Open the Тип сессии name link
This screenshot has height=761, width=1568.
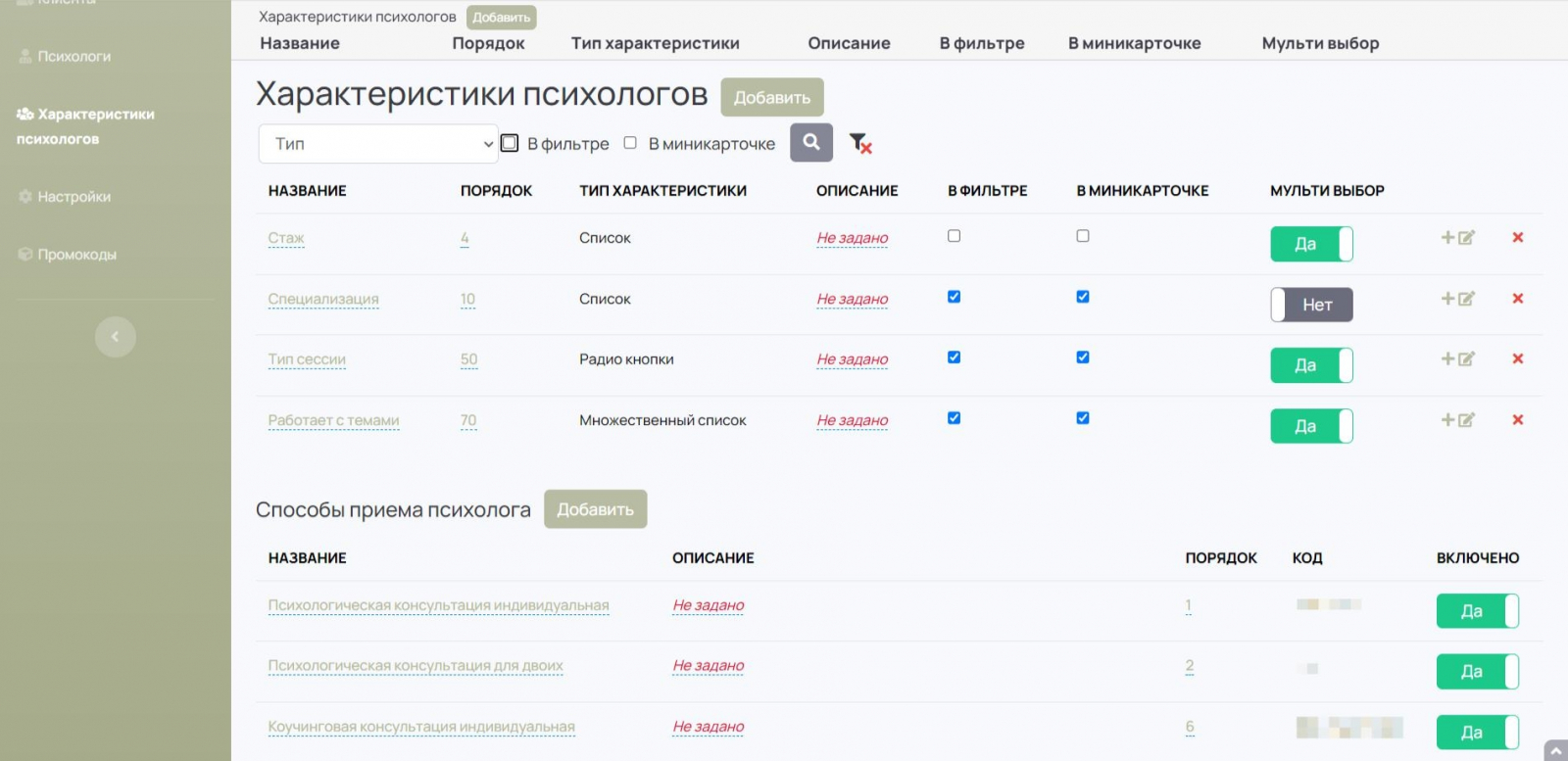point(307,359)
